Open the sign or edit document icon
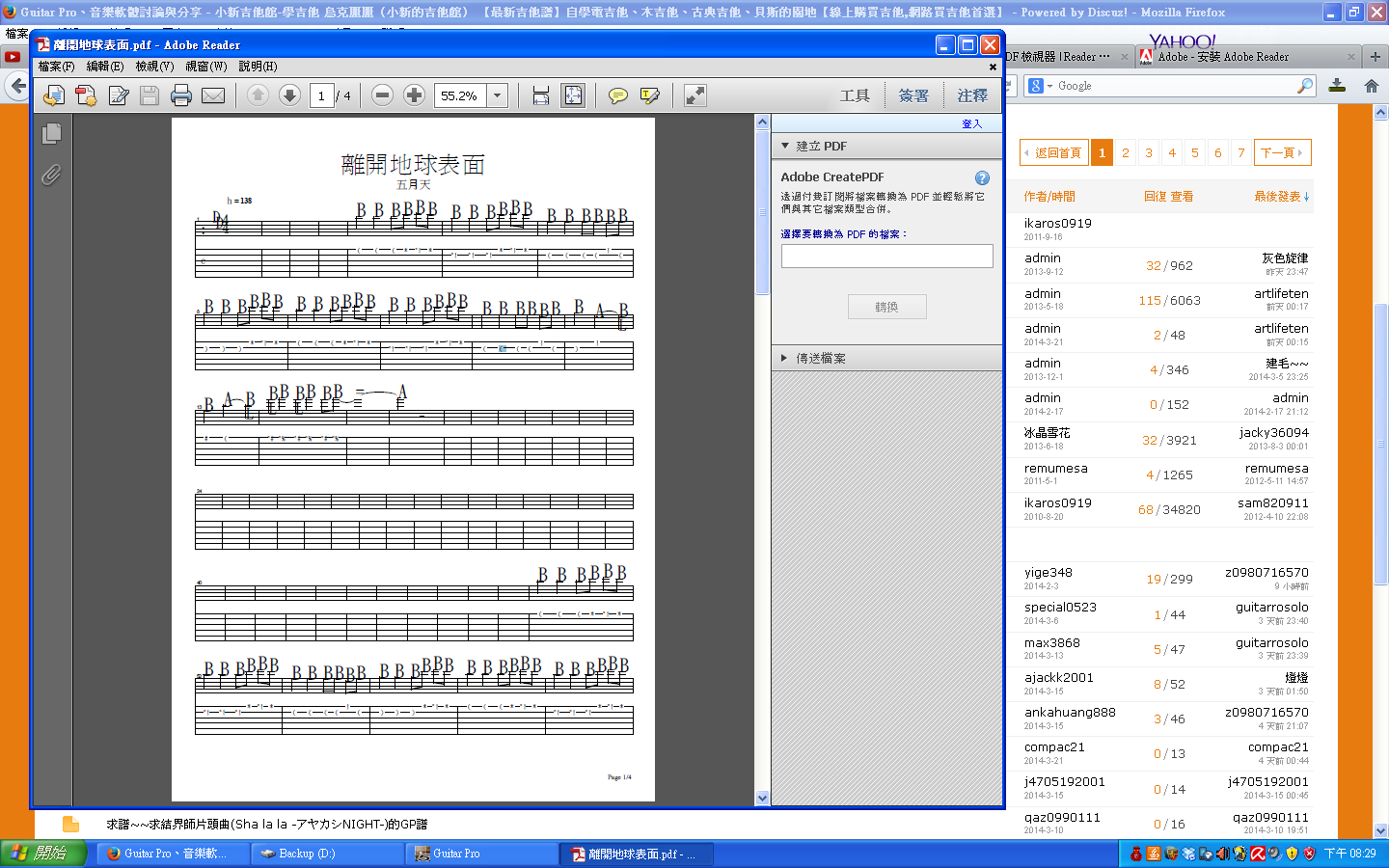1389x868 pixels. pyautogui.click(x=119, y=95)
